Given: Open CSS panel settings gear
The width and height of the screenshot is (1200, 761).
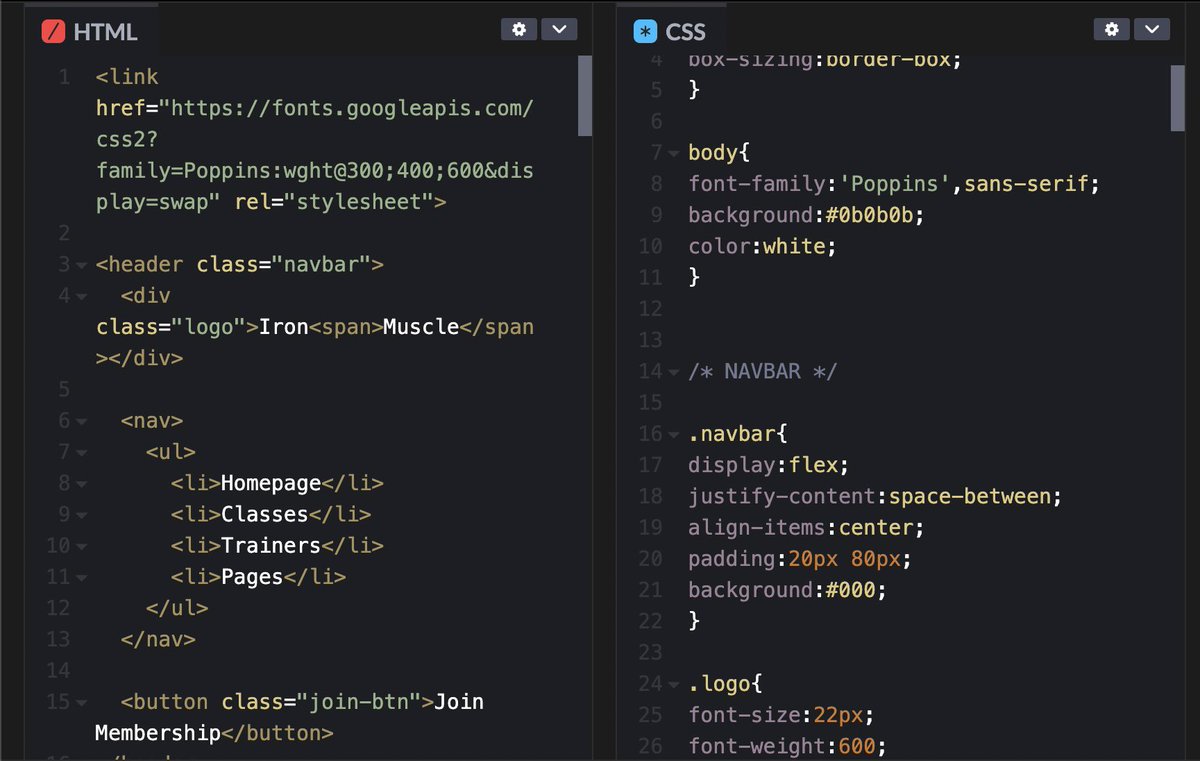Looking at the screenshot, I should 1111,29.
